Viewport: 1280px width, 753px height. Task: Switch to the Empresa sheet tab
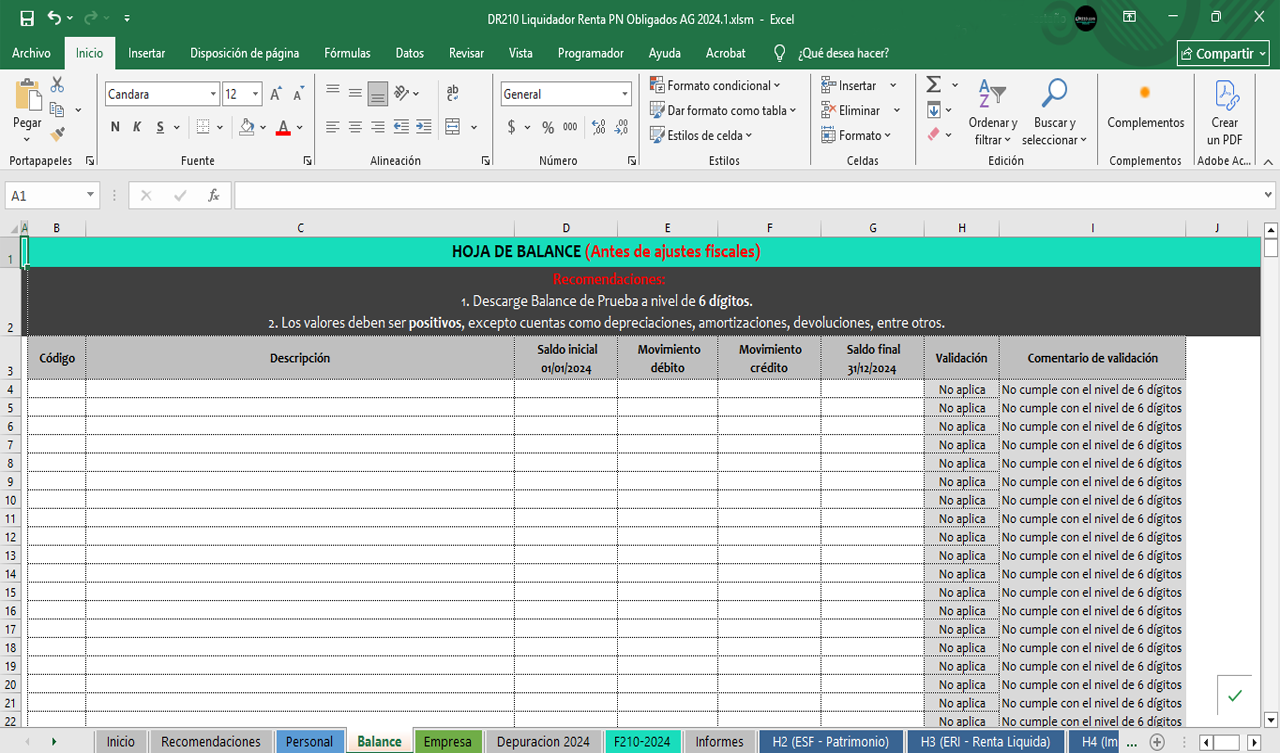tap(447, 741)
